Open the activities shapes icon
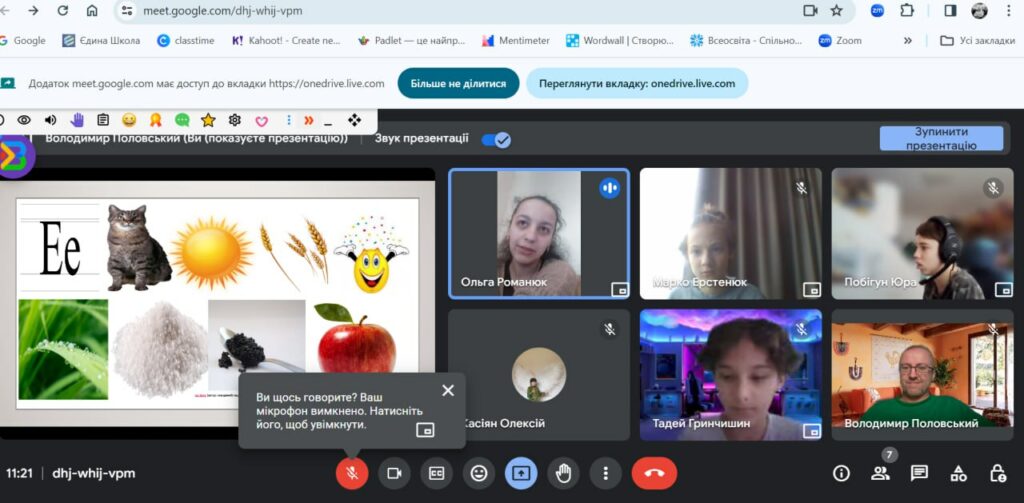This screenshot has height=503, width=1024. (958, 473)
